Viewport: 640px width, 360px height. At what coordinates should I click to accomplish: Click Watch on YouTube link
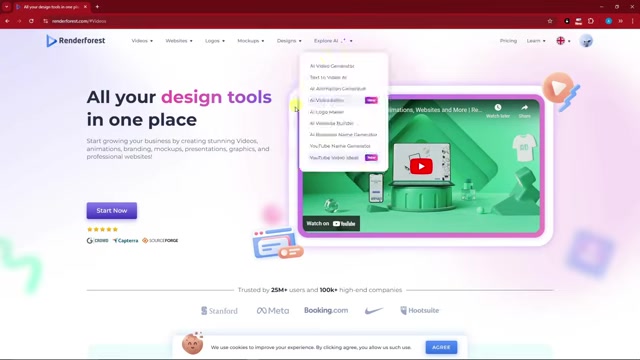click(x=331, y=223)
